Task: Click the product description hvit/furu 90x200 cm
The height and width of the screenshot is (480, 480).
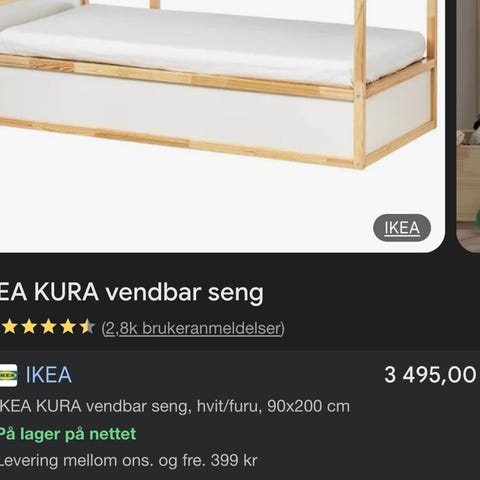Action: tap(175, 406)
